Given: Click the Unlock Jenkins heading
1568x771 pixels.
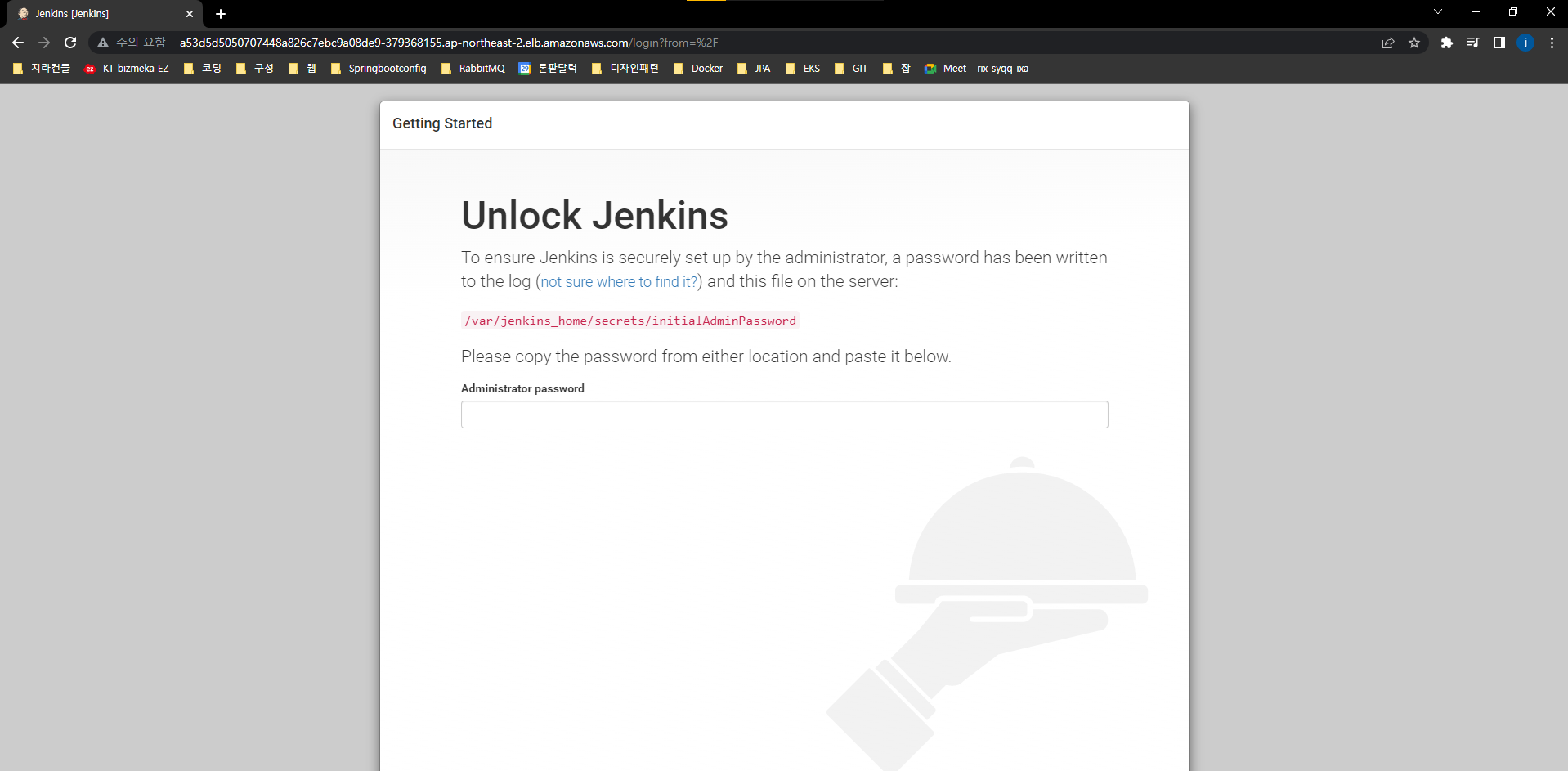Looking at the screenshot, I should click(x=594, y=216).
